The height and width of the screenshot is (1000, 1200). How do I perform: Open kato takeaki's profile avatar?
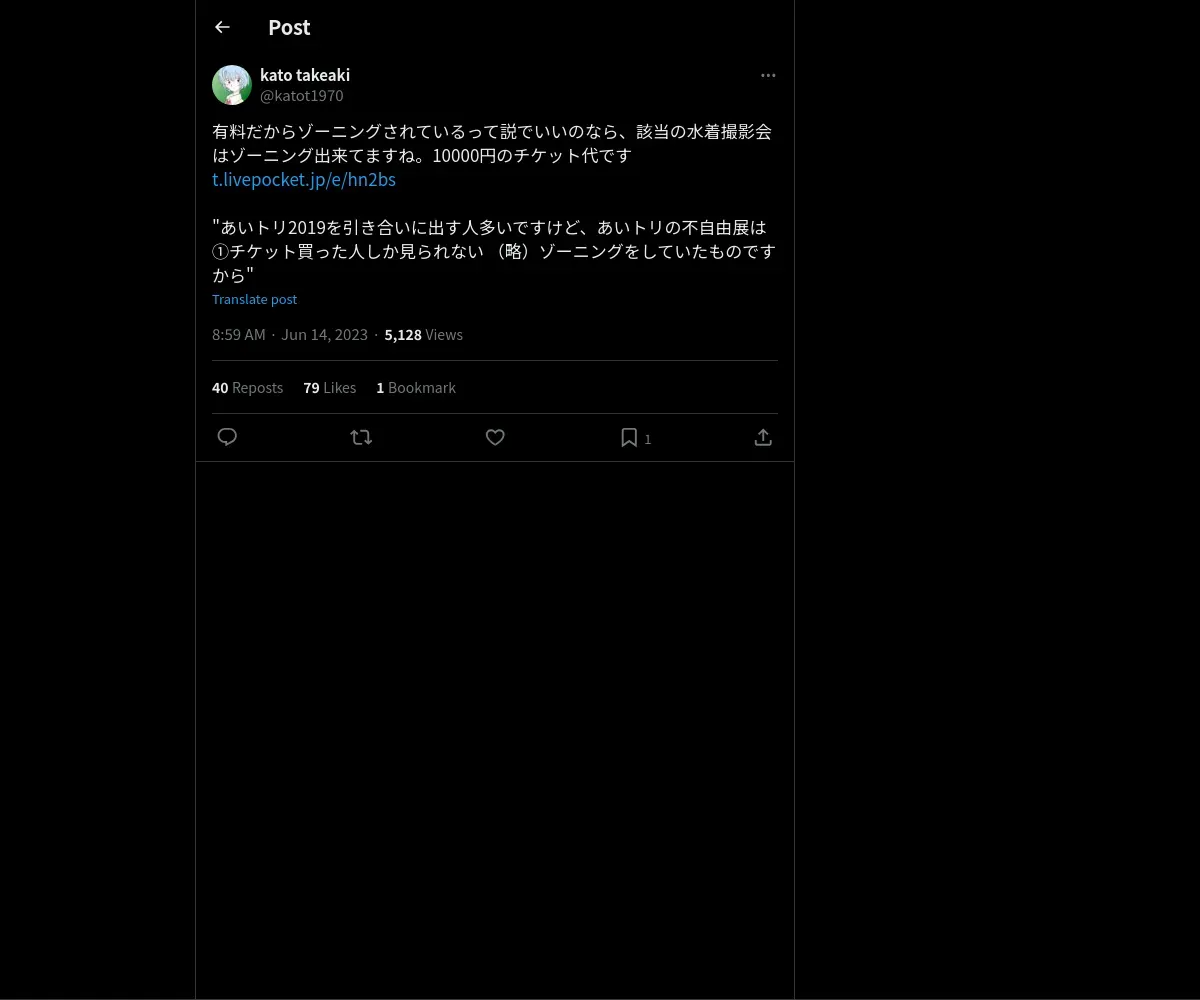(232, 85)
